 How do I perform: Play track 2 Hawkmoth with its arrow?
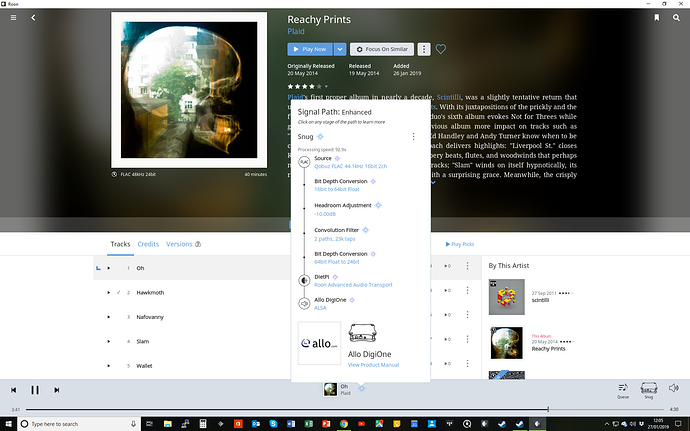click(109, 292)
